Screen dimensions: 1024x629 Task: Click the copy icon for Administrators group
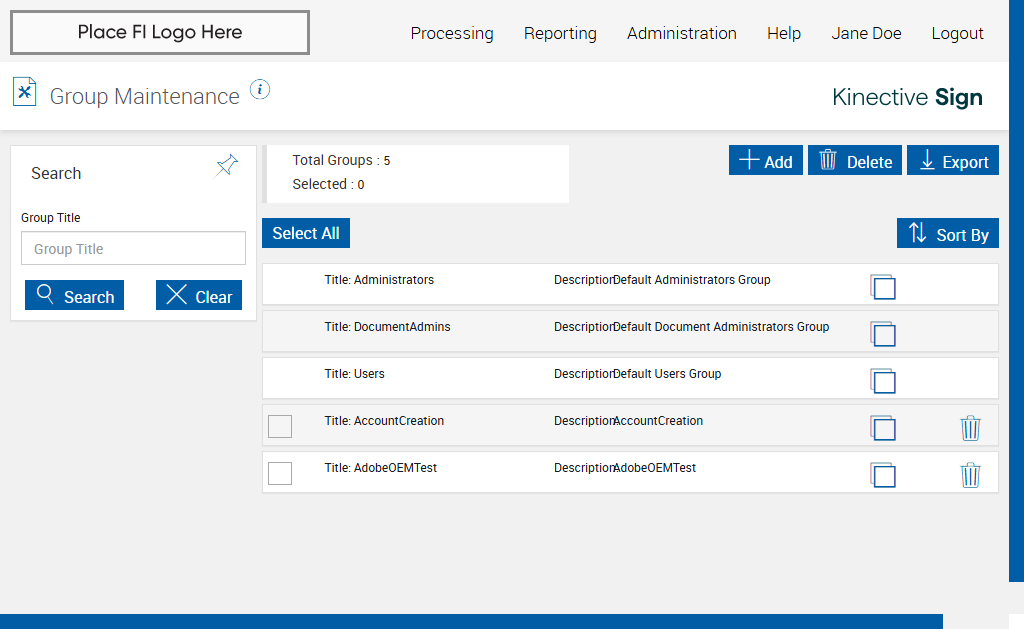883,287
